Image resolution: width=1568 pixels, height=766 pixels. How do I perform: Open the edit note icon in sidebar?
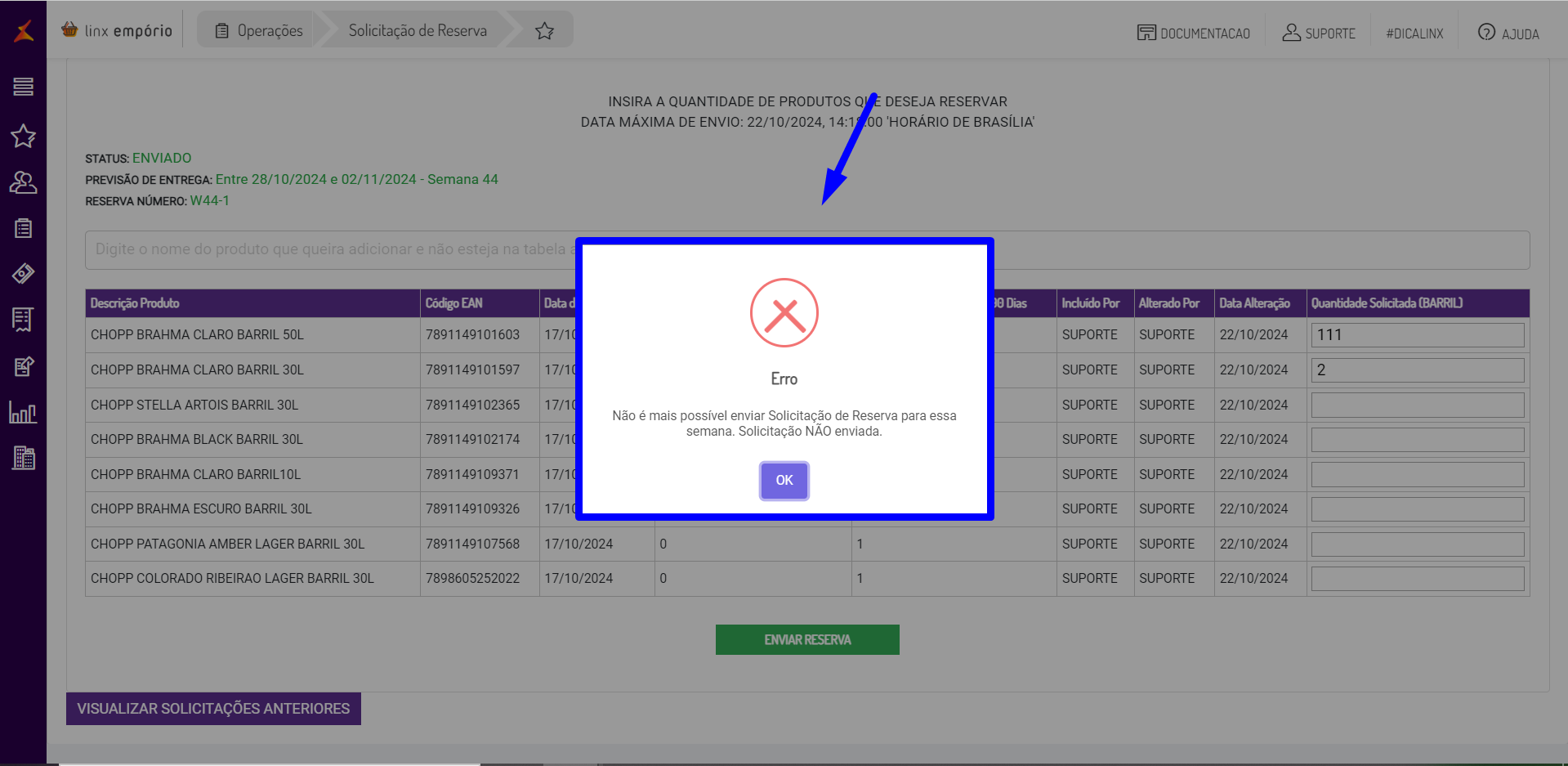24,366
